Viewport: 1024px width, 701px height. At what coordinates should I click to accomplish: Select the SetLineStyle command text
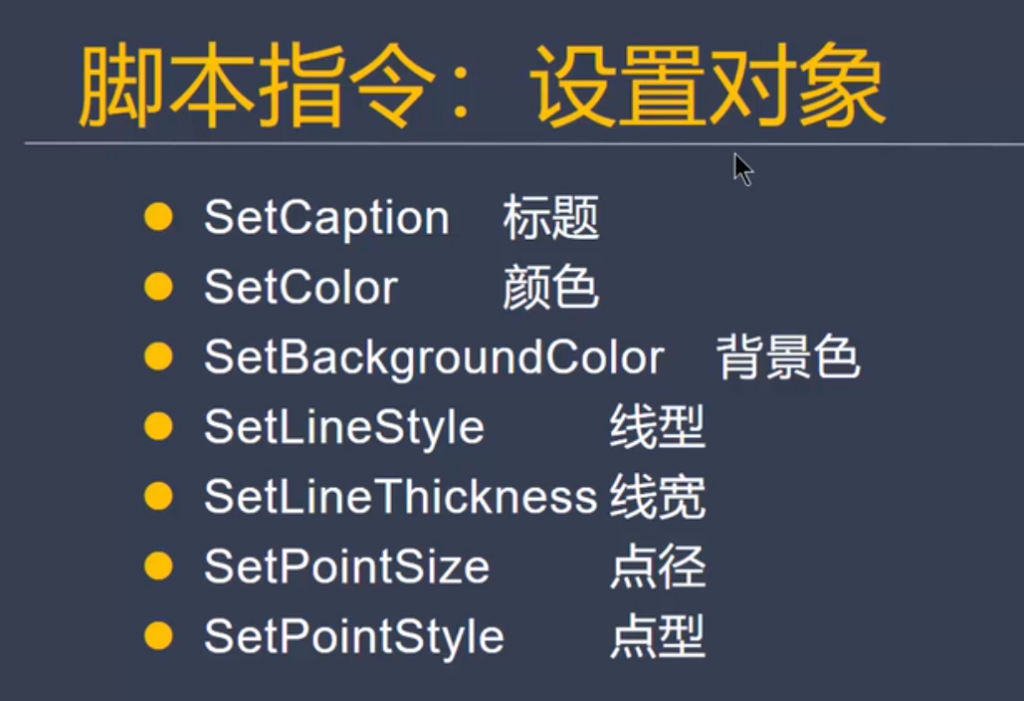coord(344,428)
